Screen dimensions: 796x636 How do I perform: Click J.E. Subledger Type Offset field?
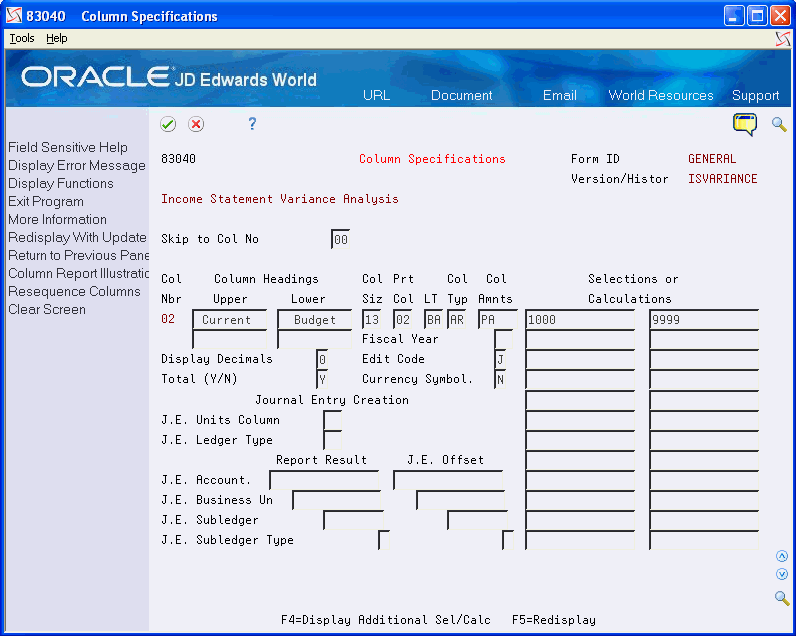click(x=508, y=540)
